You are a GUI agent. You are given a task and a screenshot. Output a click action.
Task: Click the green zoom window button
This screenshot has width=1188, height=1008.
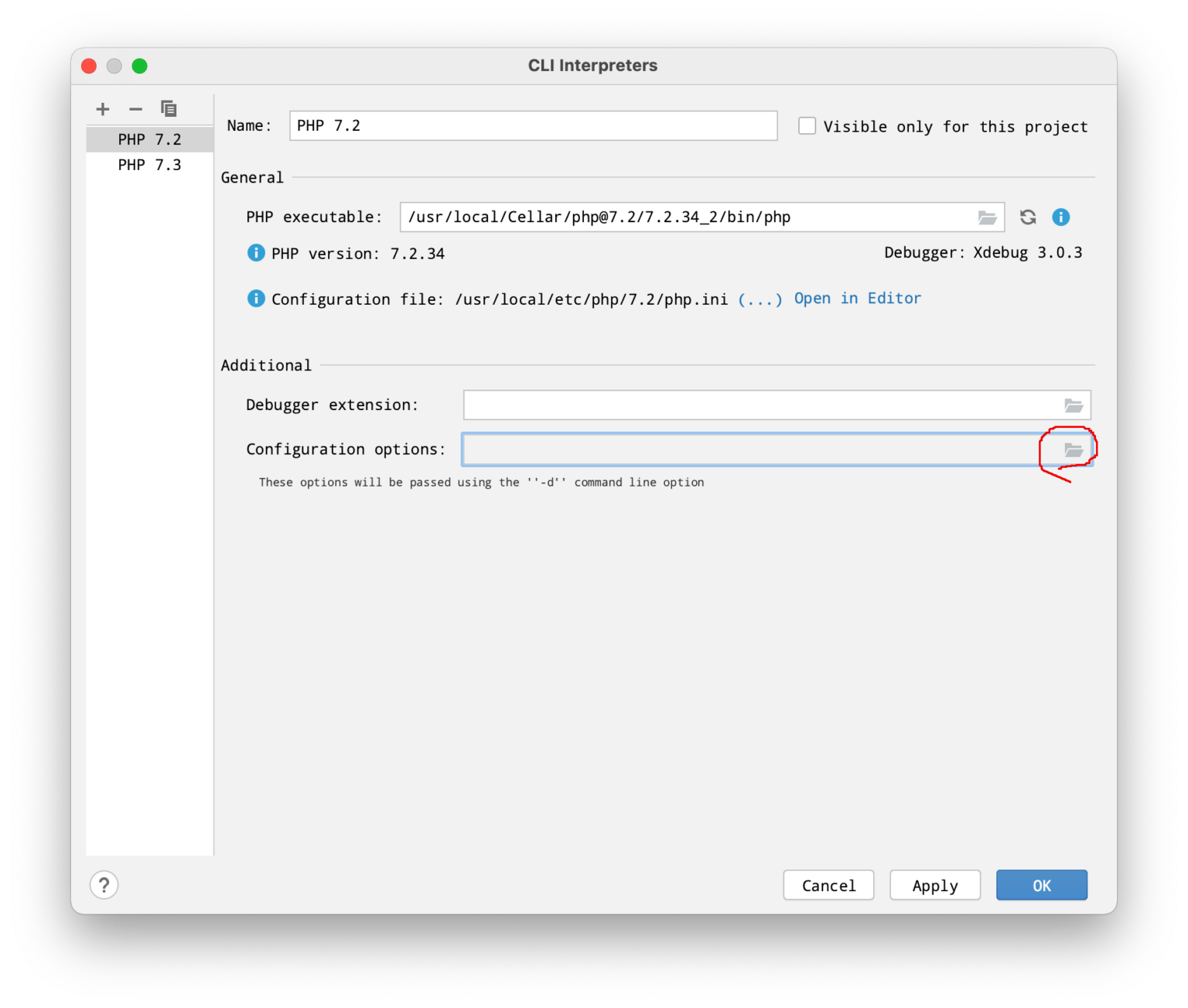pyautogui.click(x=140, y=66)
